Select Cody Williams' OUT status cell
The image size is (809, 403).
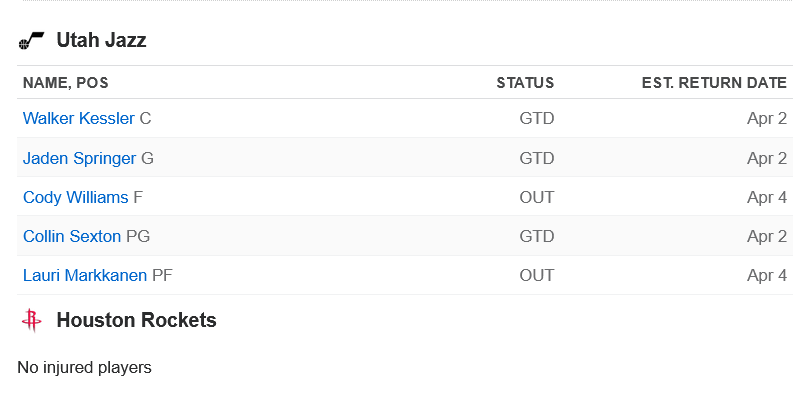tap(537, 197)
